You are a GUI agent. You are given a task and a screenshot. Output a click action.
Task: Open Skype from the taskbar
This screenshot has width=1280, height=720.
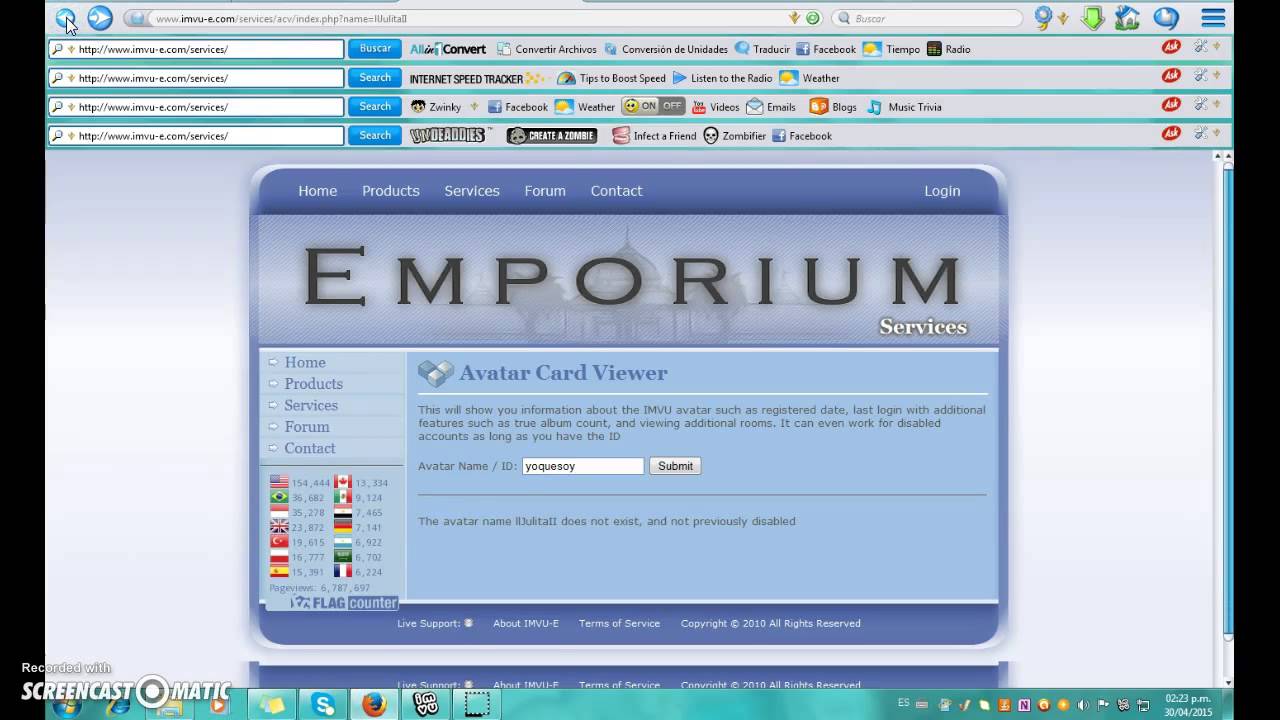tap(324, 704)
